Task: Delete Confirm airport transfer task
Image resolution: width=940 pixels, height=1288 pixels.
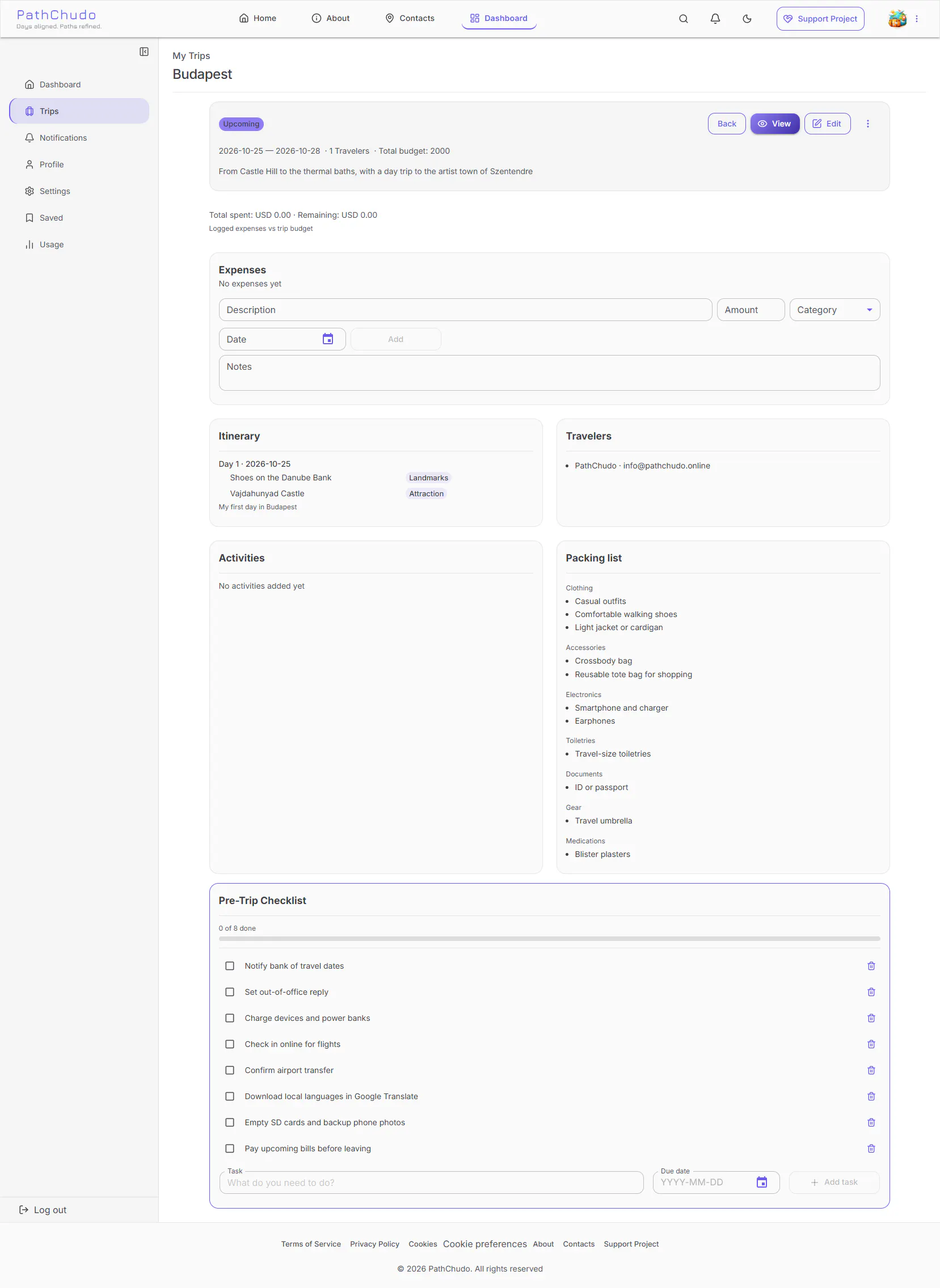Action: pos(871,1071)
